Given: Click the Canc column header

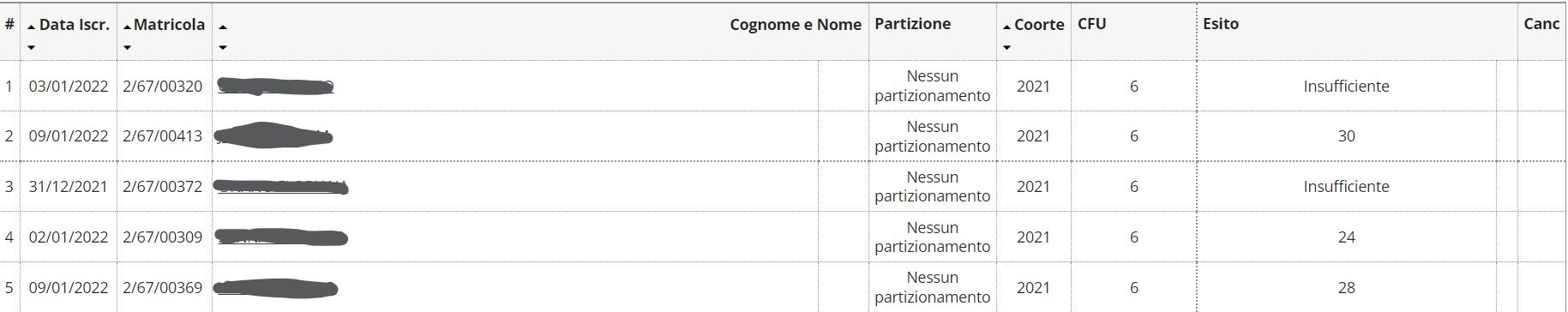Looking at the screenshot, I should click(1541, 24).
